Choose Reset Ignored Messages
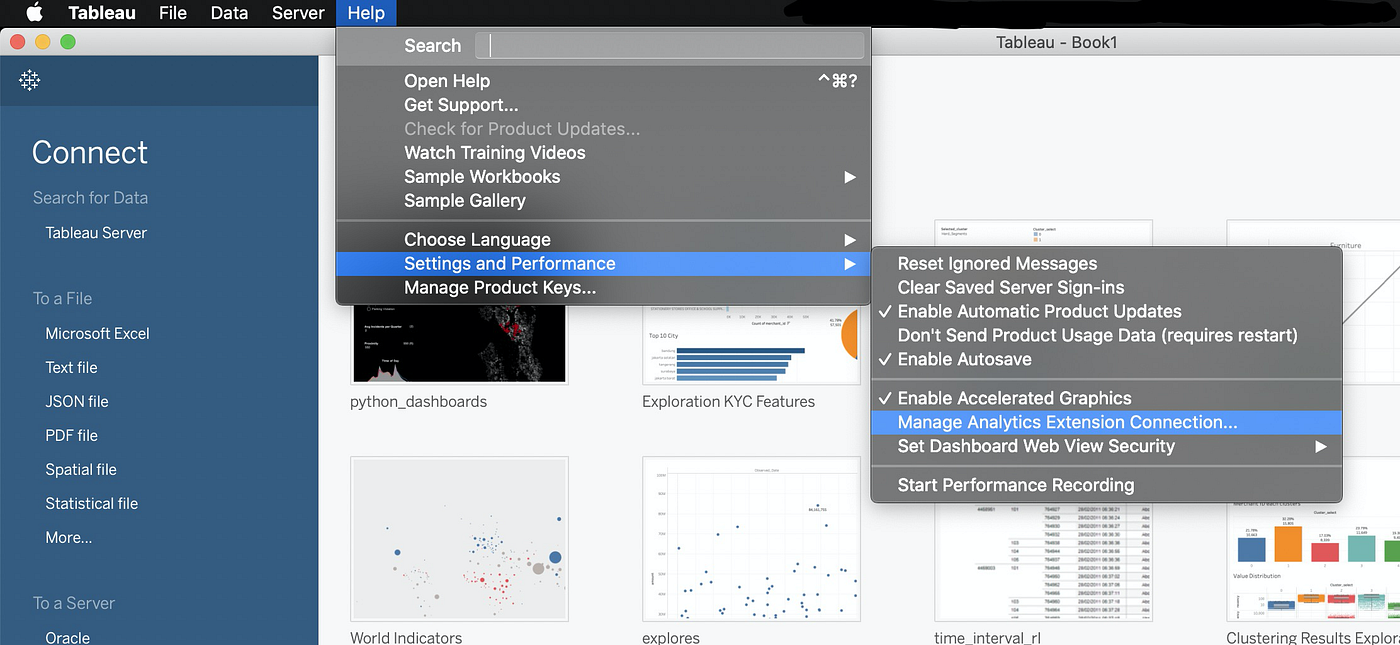This screenshot has height=645, width=1400. pos(1107,264)
